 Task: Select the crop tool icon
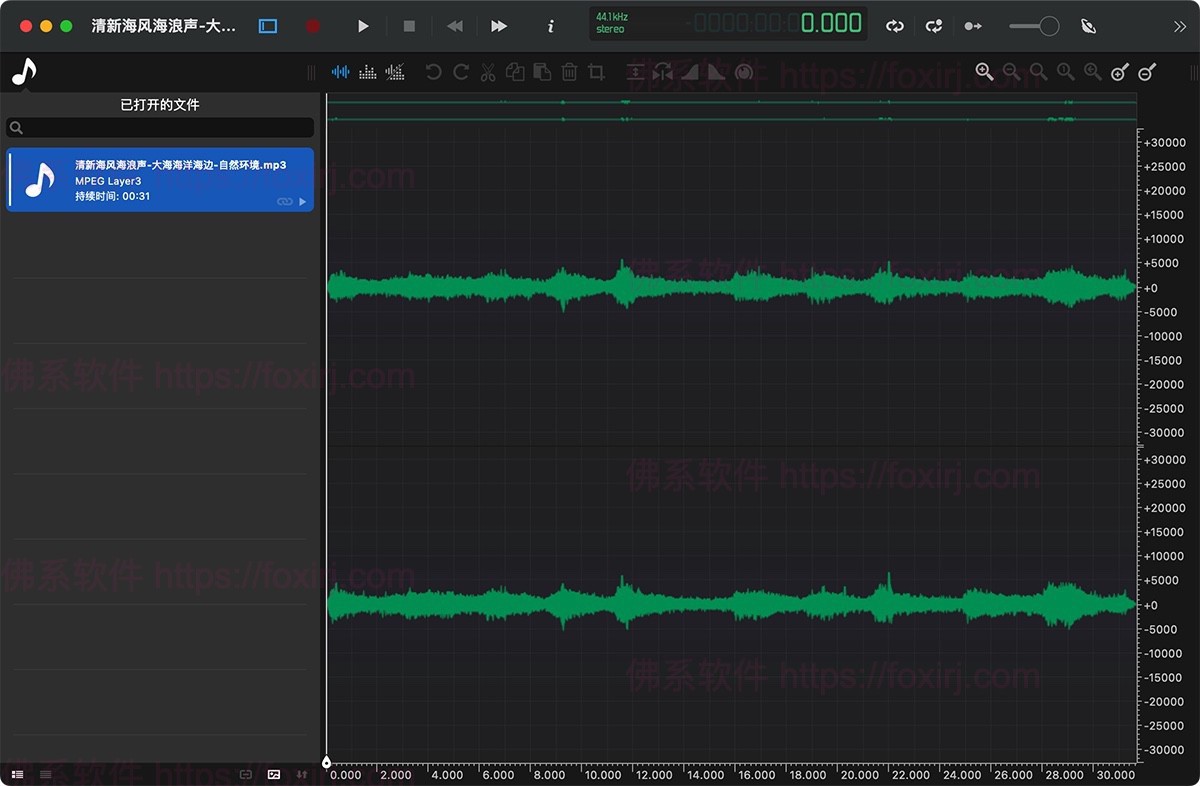[597, 72]
